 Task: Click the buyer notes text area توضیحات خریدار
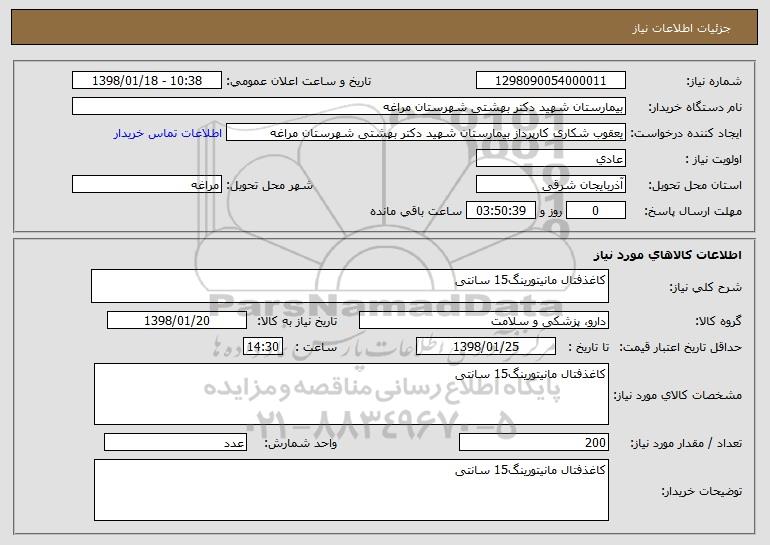(351, 490)
